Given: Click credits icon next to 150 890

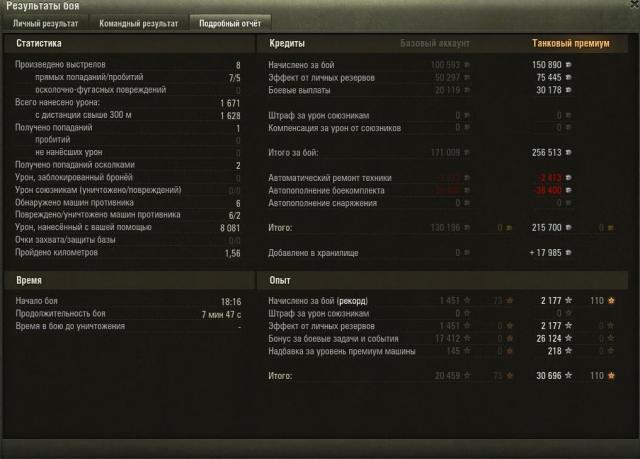Looking at the screenshot, I should (x=568, y=65).
